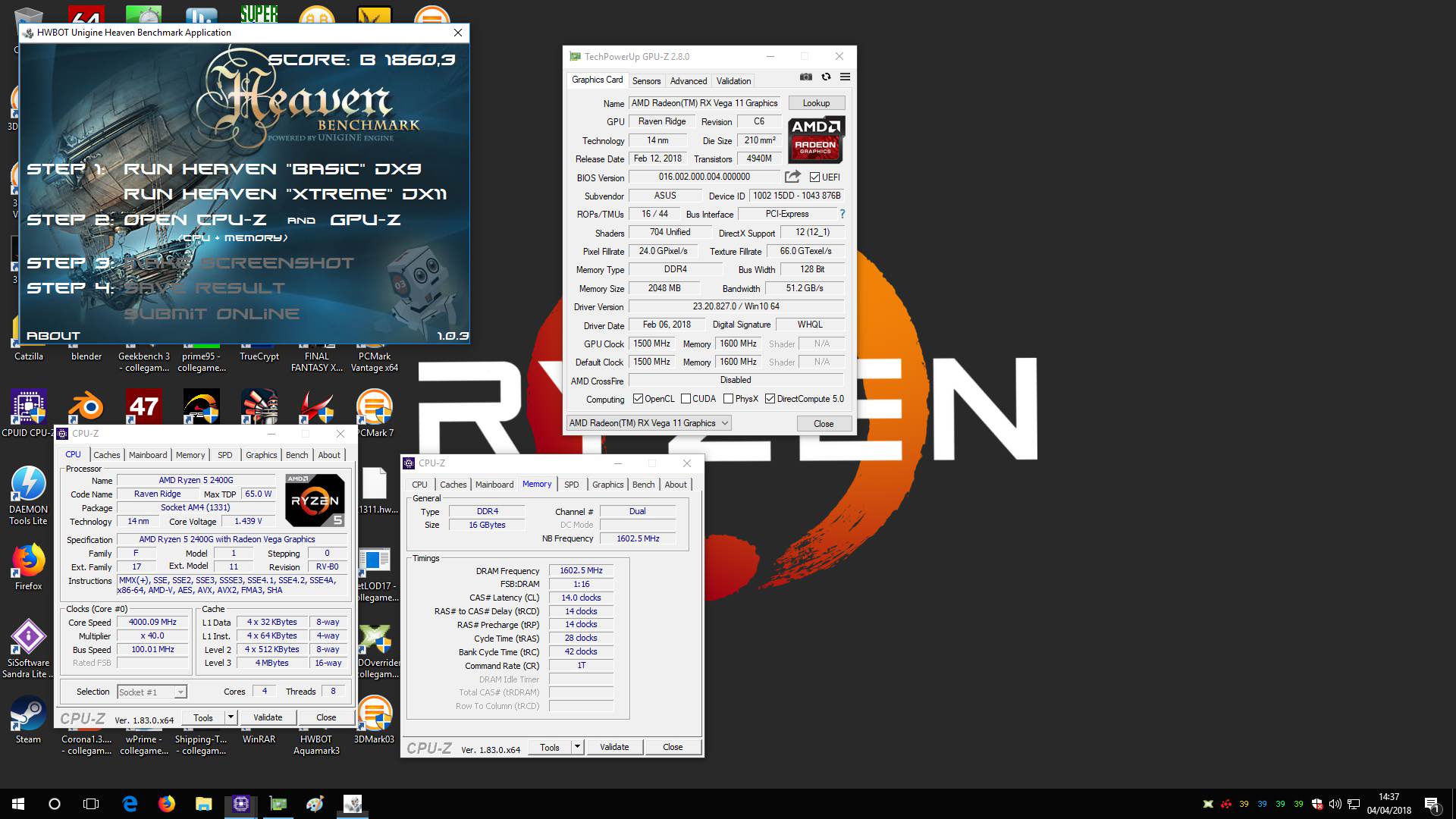The image size is (1456, 819).
Task: Switch to Validation tab in GPU-Z
Action: [x=733, y=81]
